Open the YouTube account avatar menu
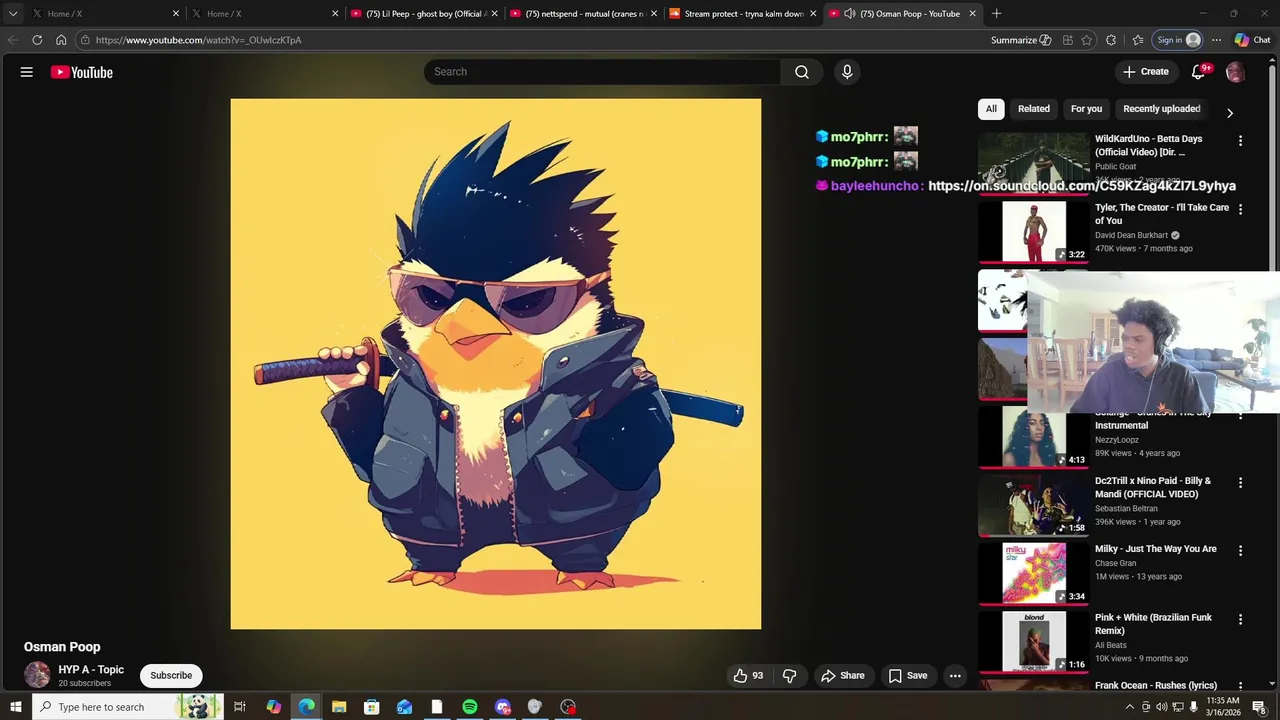 point(1236,72)
